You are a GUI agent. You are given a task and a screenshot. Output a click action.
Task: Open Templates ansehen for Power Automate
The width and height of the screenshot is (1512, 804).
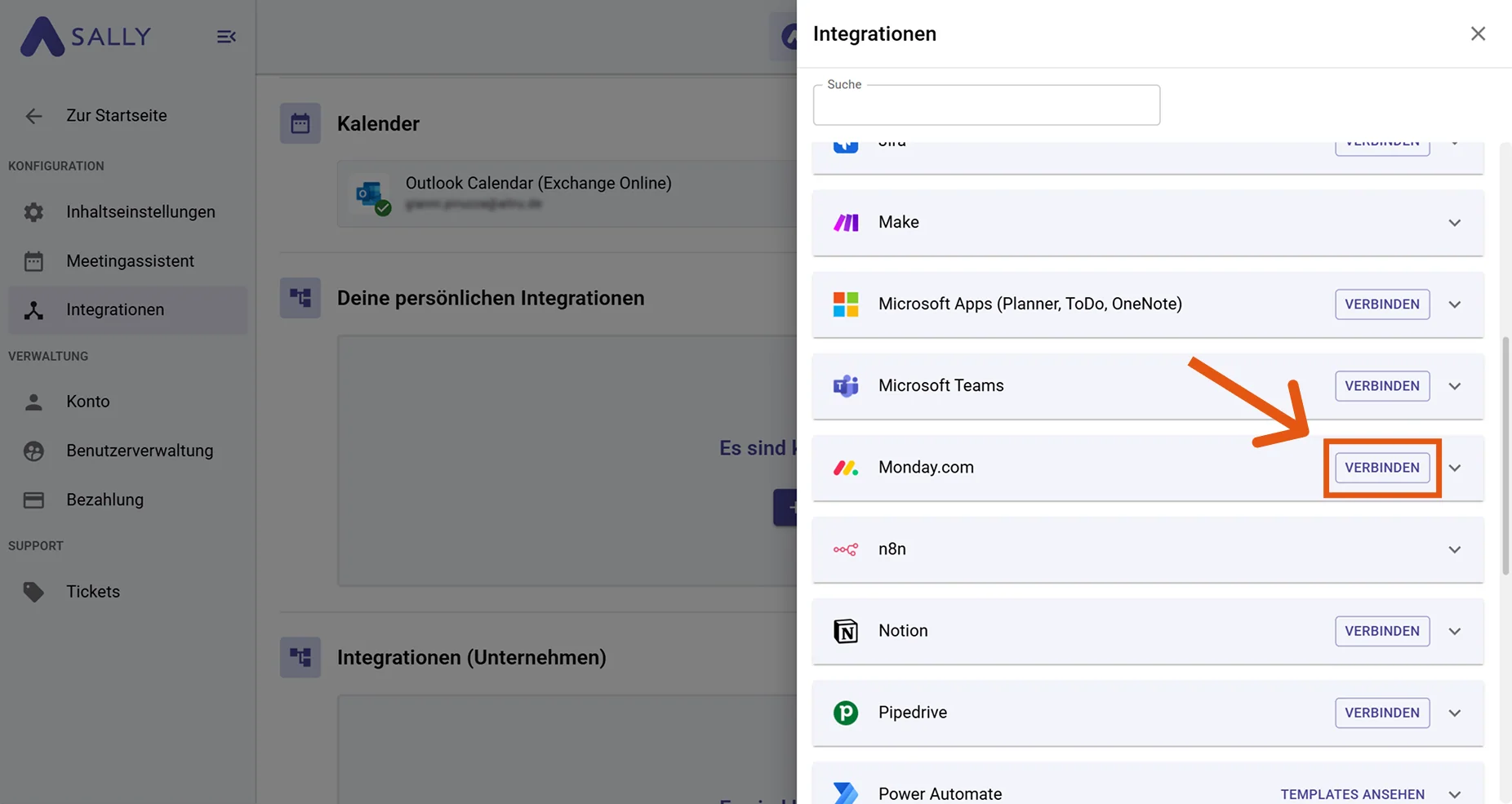click(1352, 794)
